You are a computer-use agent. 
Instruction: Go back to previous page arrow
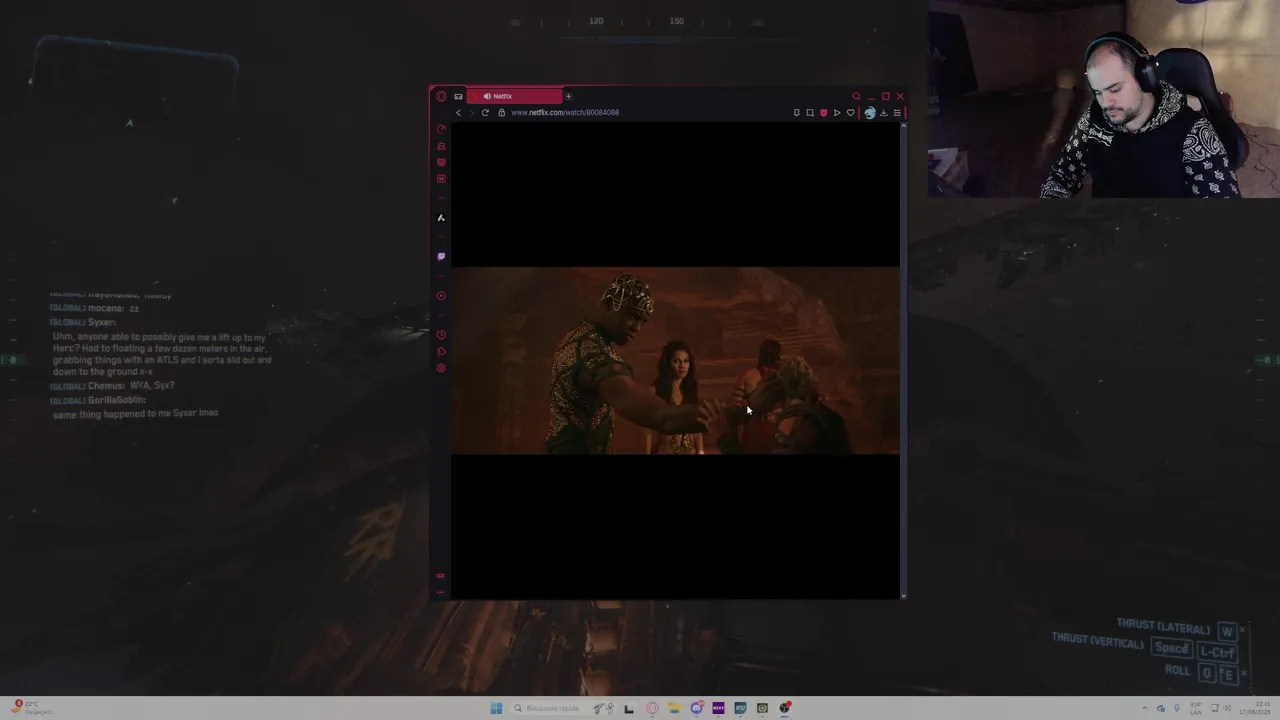point(458,112)
